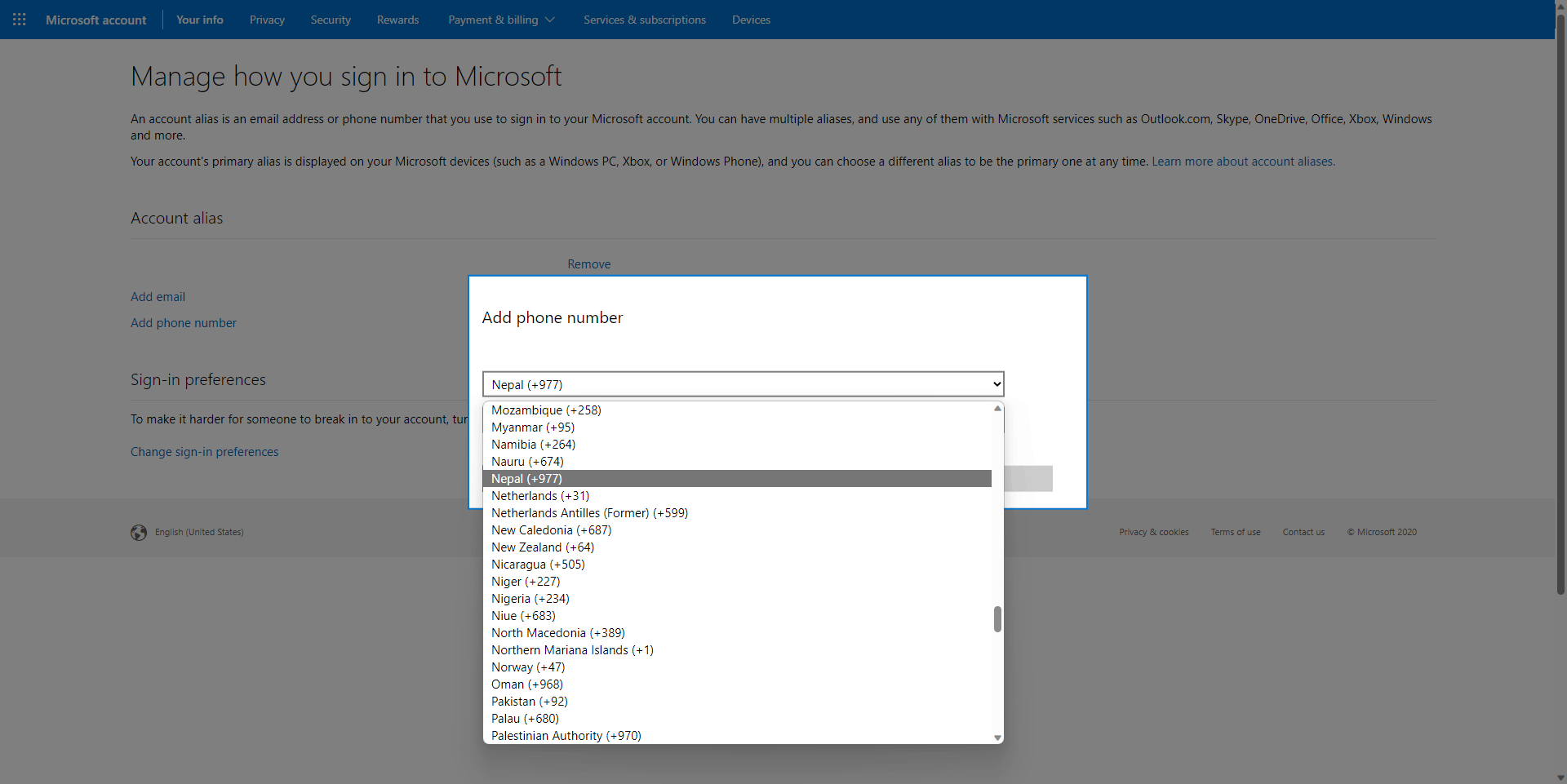Click the Add email link
The width and height of the screenshot is (1567, 784).
158,297
